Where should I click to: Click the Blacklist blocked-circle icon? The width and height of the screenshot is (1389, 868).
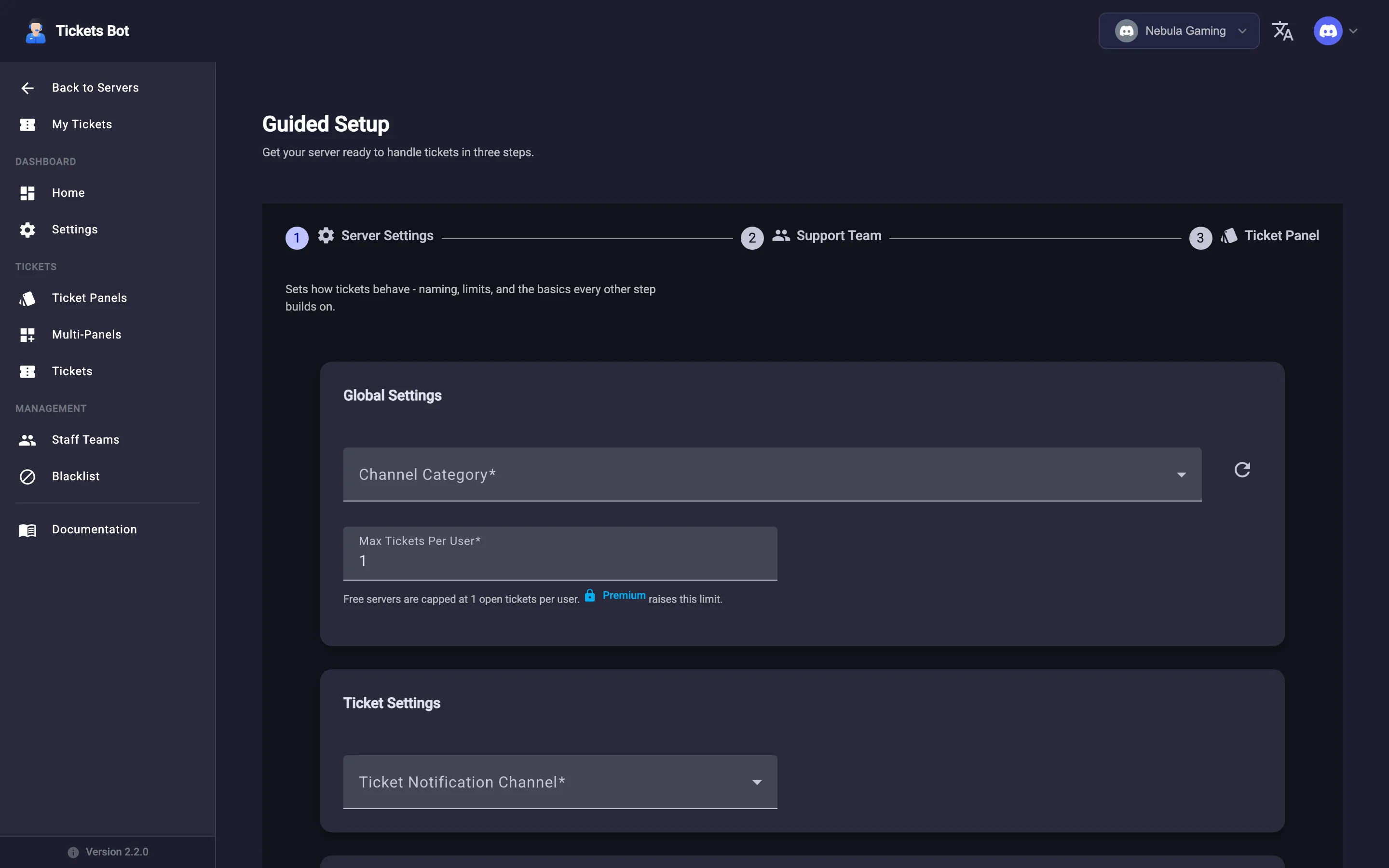point(27,476)
